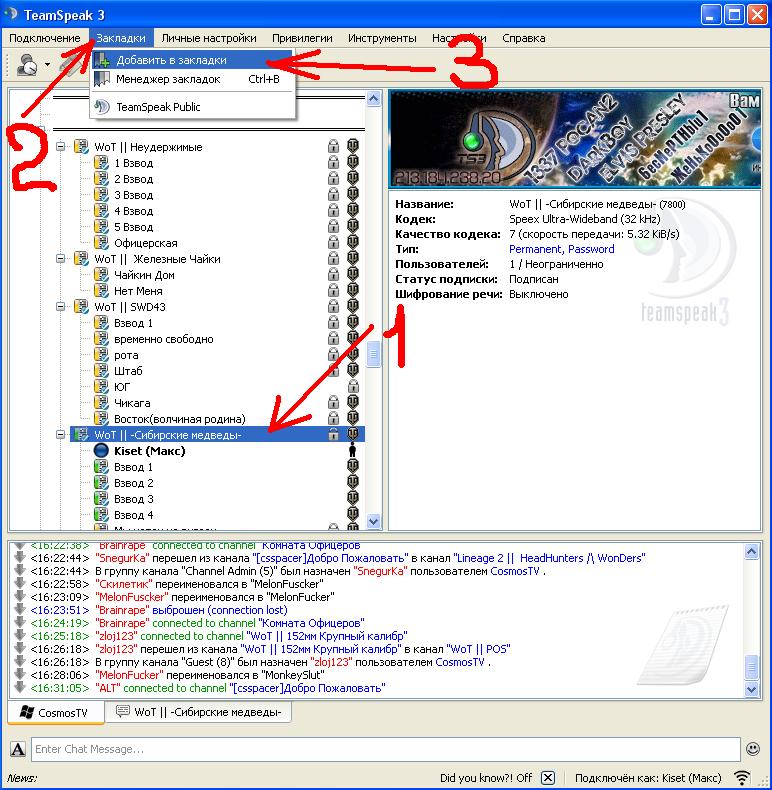Viewport: 772px width, 790px height.
Task: Select channel 2 Взвод
Action: 133,179
